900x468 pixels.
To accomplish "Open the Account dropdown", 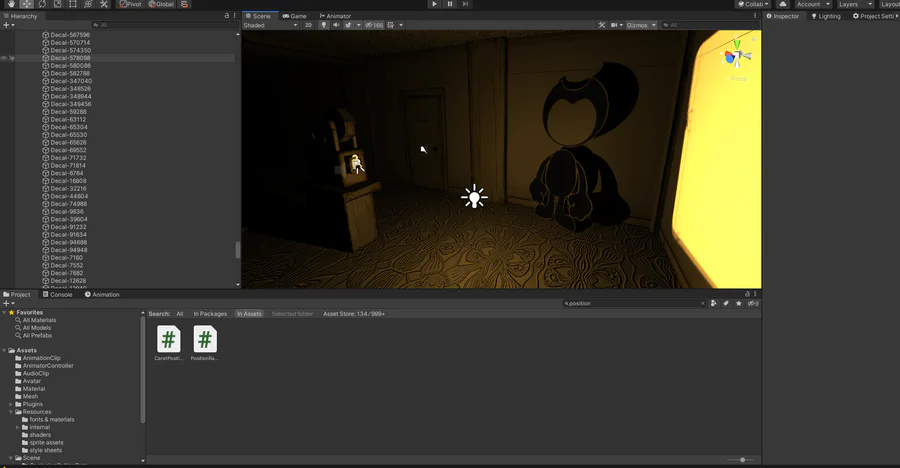I will (x=813, y=4).
